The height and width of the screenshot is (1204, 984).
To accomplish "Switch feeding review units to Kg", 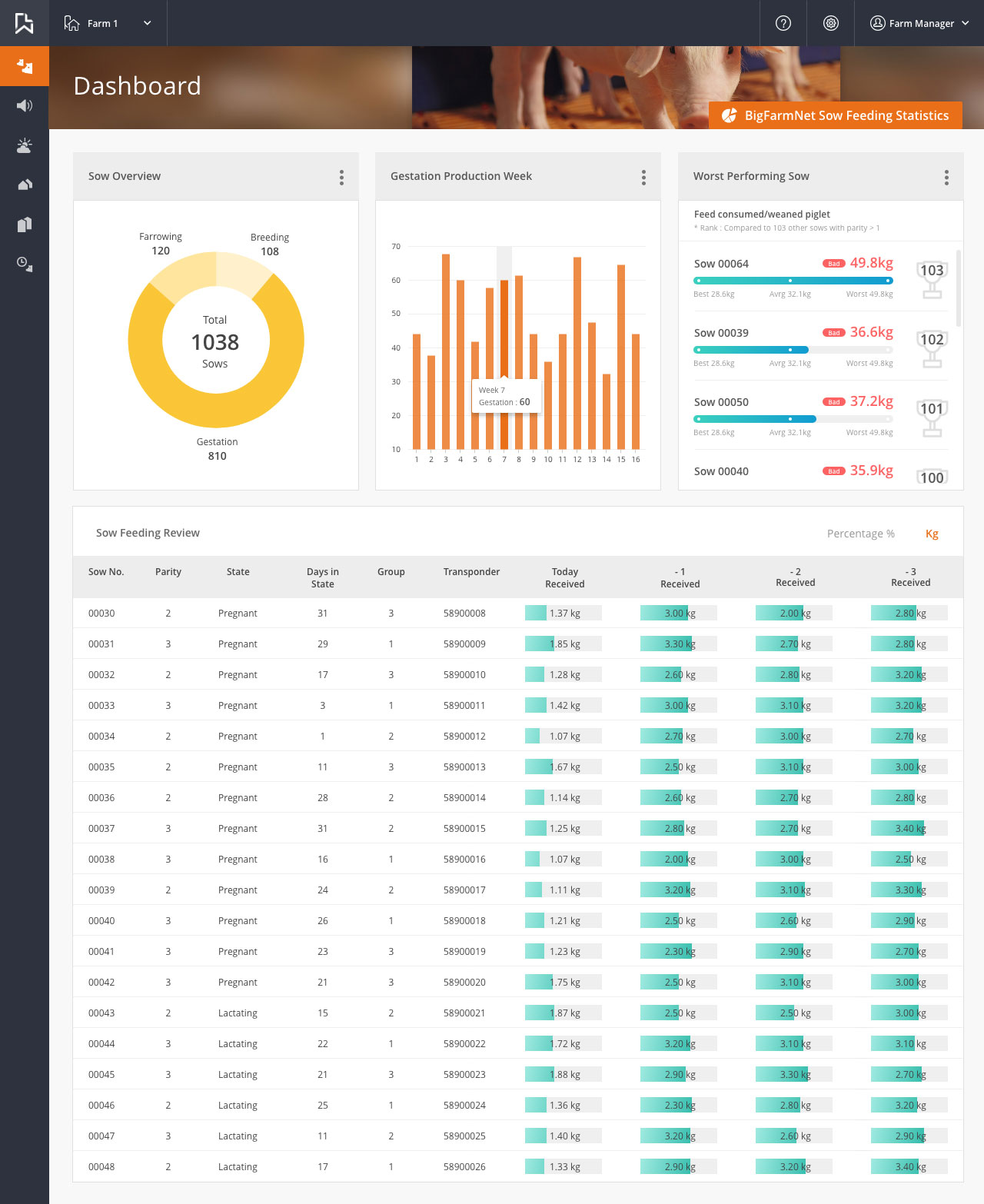I will point(932,533).
